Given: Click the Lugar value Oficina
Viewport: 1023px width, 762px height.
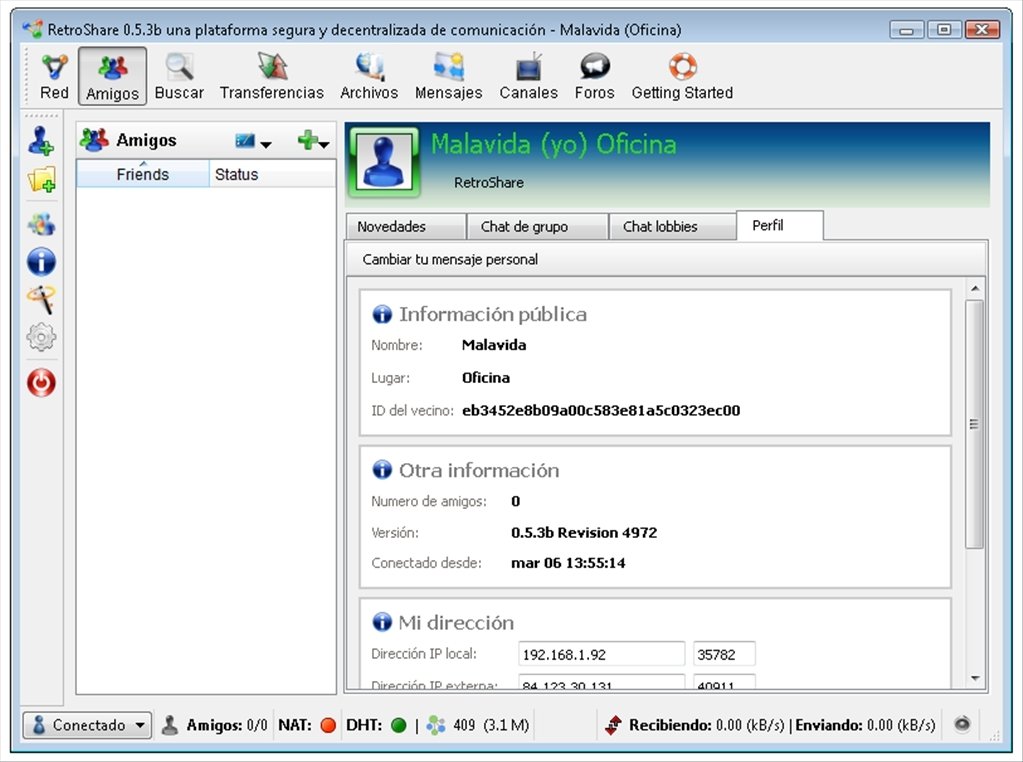Looking at the screenshot, I should 486,378.
